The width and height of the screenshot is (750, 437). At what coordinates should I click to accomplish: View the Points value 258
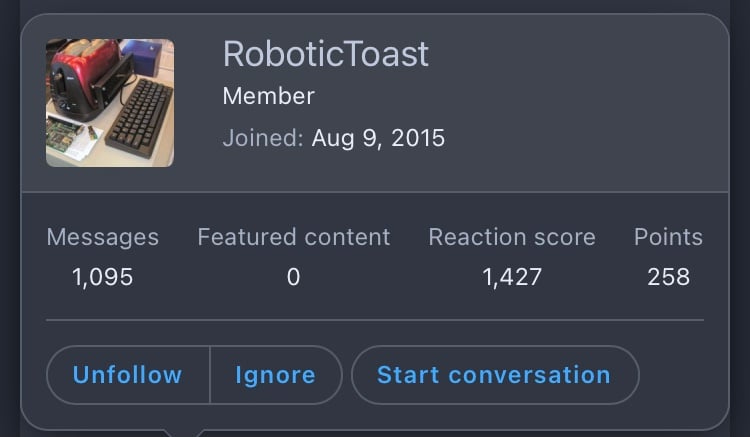668,277
